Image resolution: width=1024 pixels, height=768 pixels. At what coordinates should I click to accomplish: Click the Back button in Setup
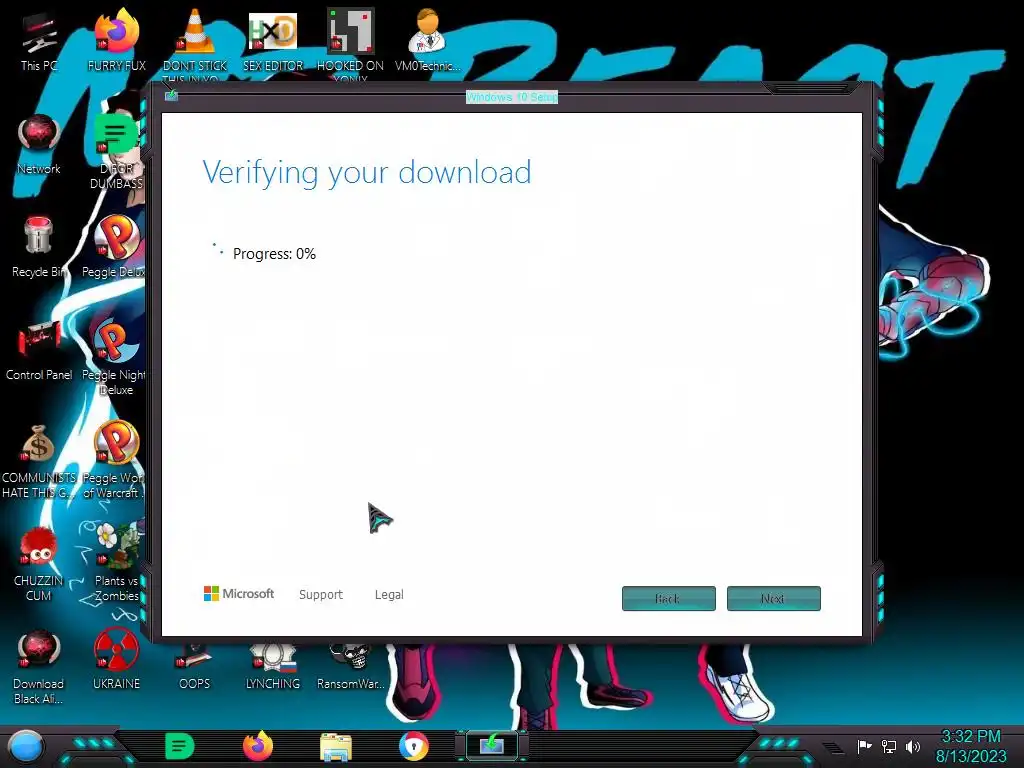click(669, 598)
